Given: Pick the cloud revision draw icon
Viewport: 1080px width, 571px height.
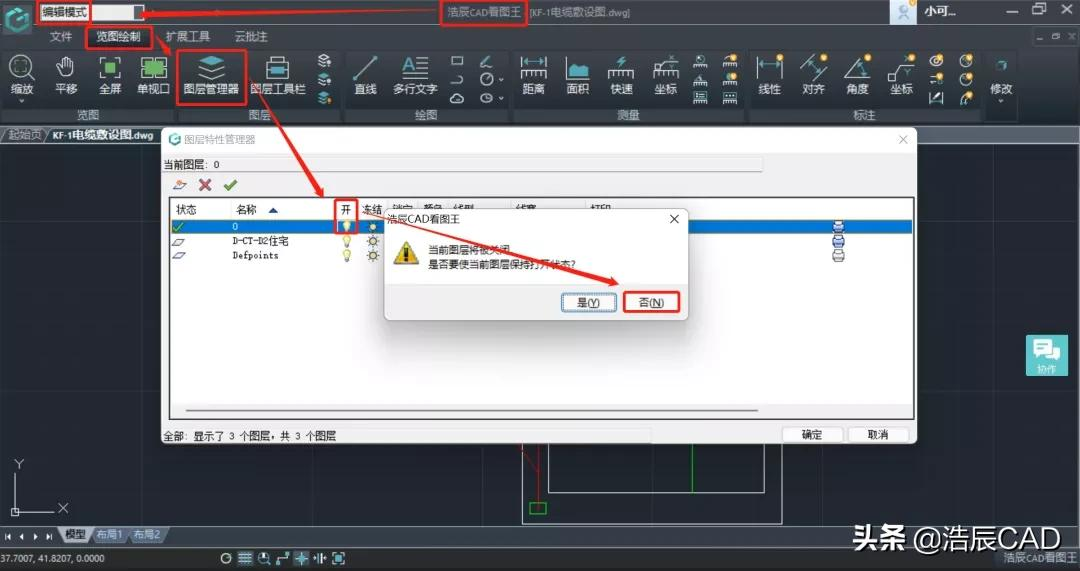Looking at the screenshot, I should point(457,98).
